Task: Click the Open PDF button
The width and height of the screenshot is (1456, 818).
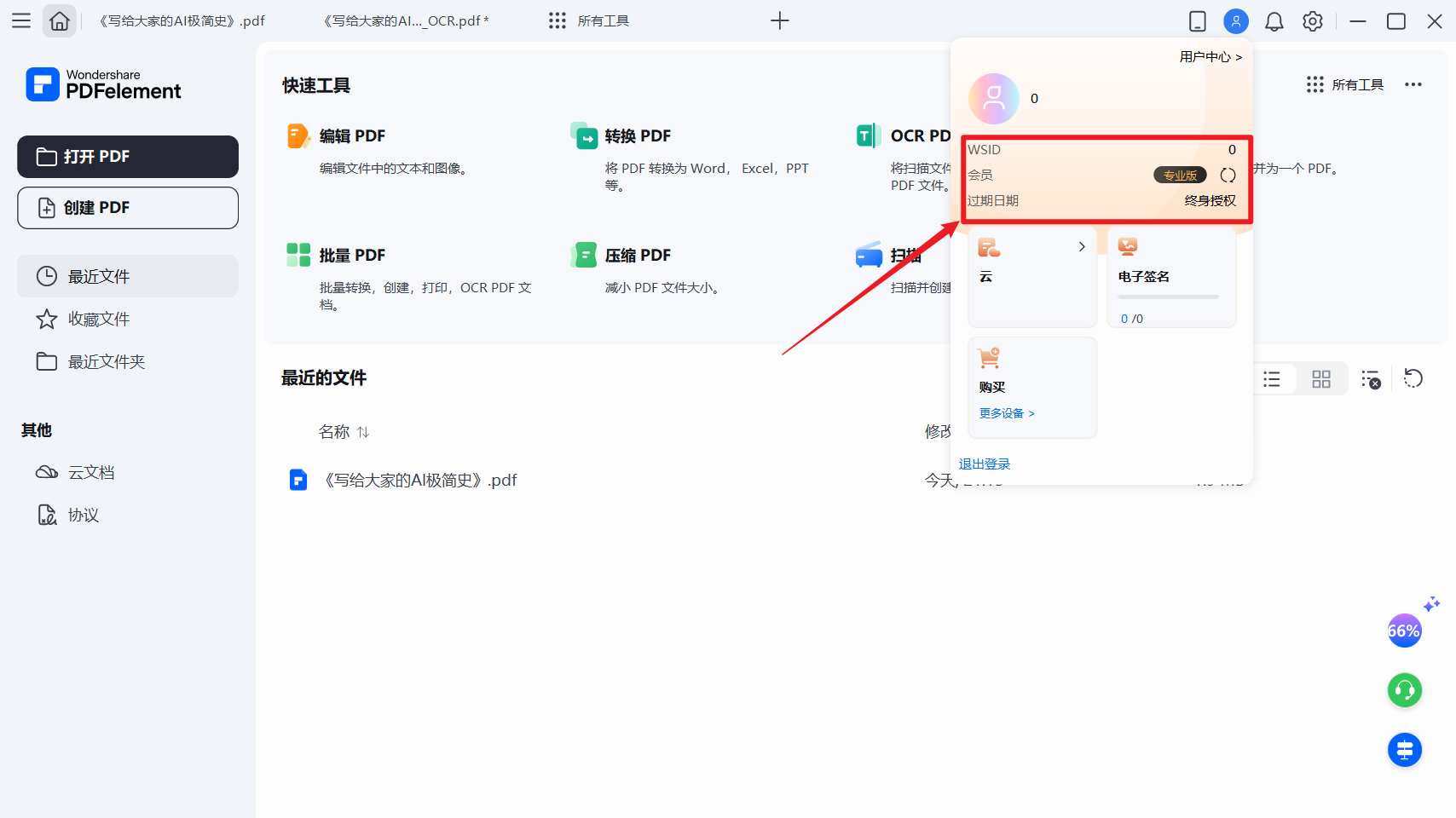Action: pyautogui.click(x=128, y=157)
